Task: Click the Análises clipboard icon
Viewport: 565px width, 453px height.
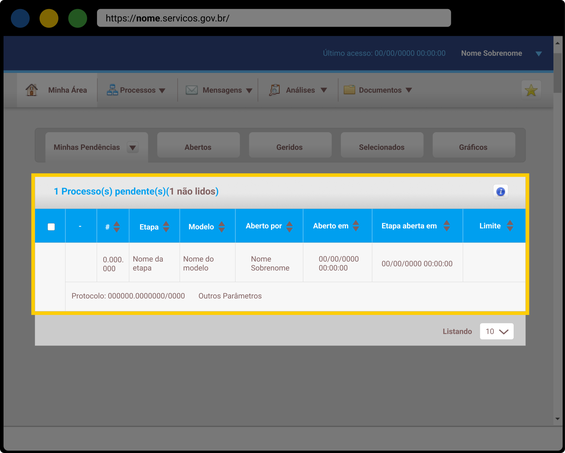Action: 275,90
